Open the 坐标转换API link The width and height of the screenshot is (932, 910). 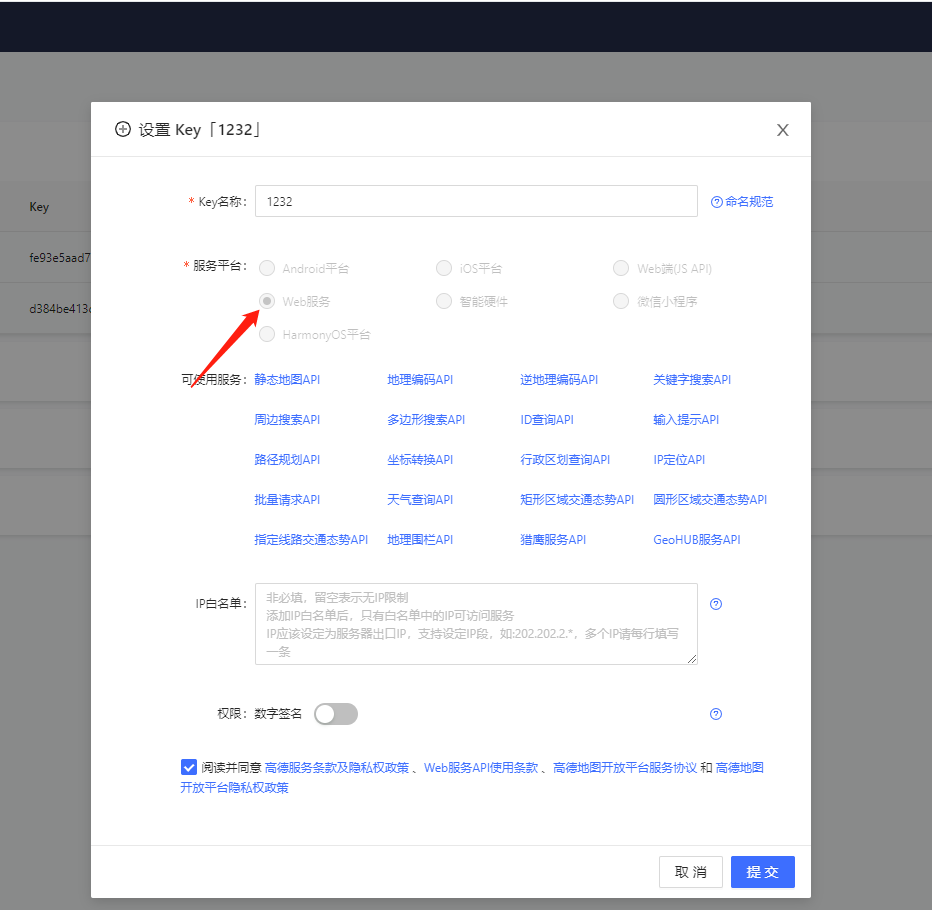420,459
